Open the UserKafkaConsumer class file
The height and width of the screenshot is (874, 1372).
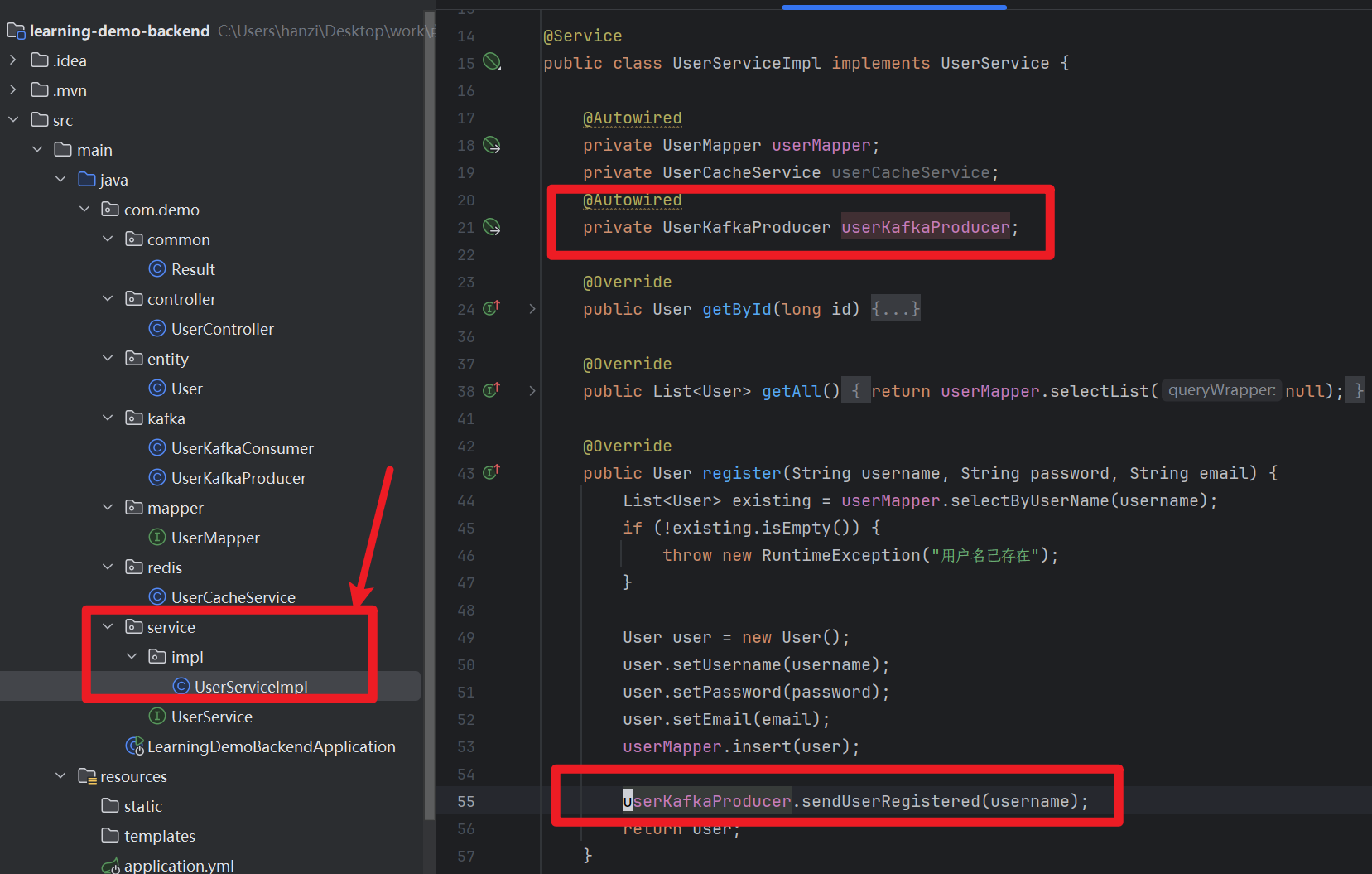(242, 448)
